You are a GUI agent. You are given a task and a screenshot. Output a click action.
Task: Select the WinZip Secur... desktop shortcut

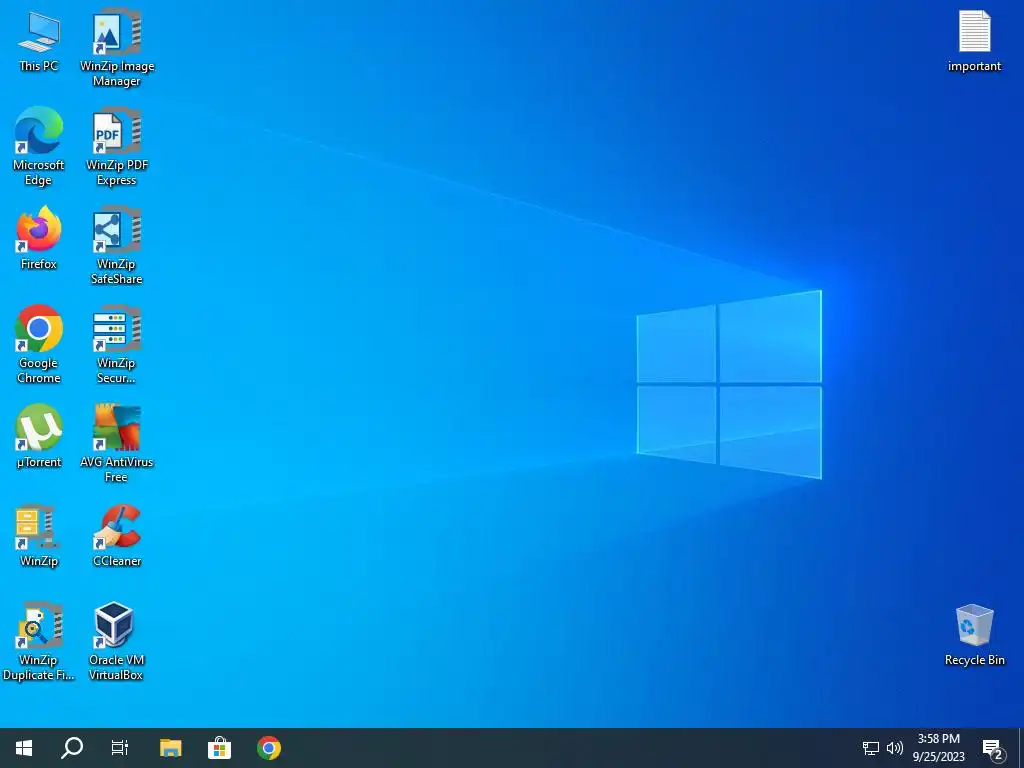[x=117, y=345]
